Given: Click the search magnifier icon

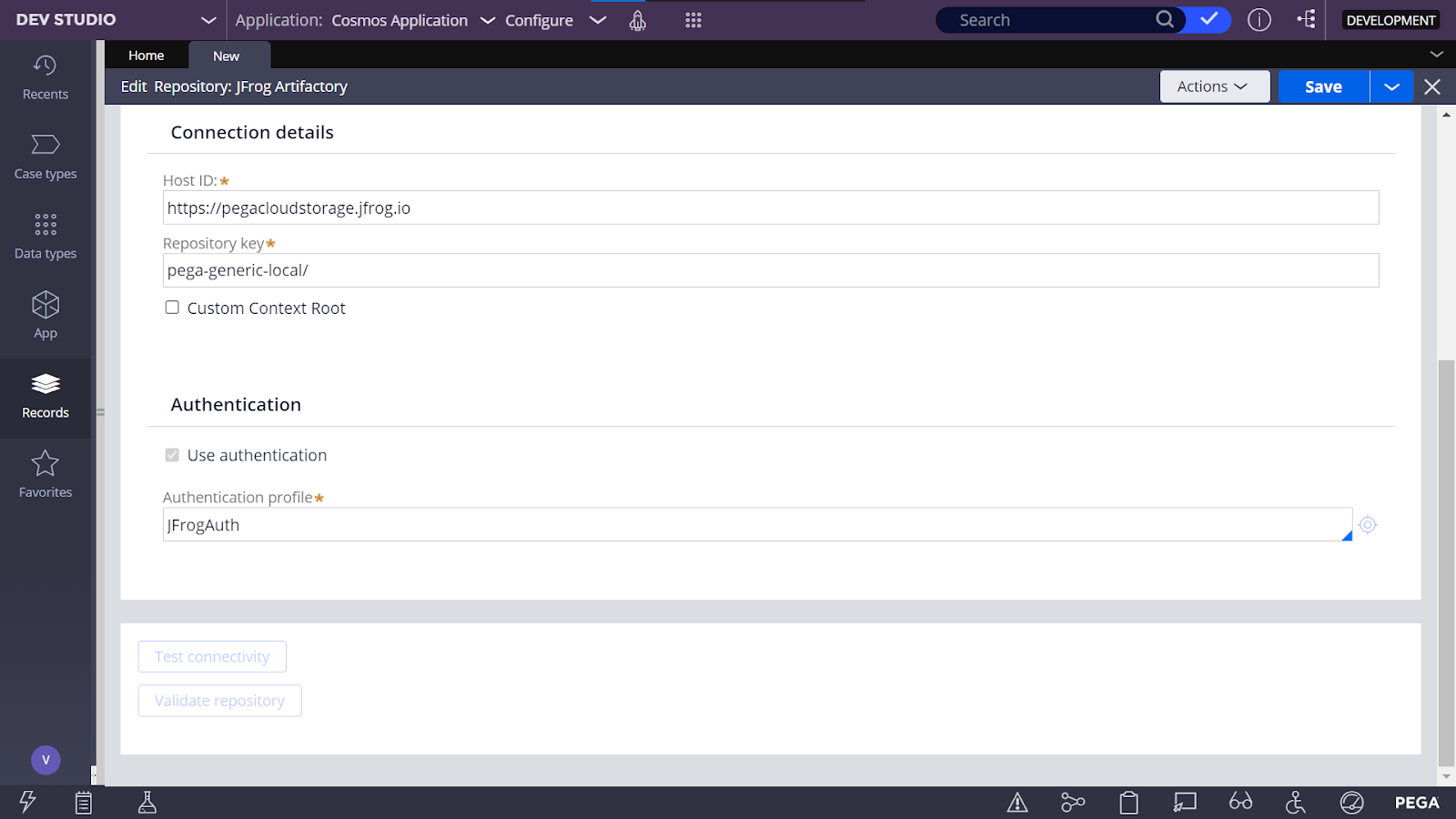Looking at the screenshot, I should pos(1165,19).
